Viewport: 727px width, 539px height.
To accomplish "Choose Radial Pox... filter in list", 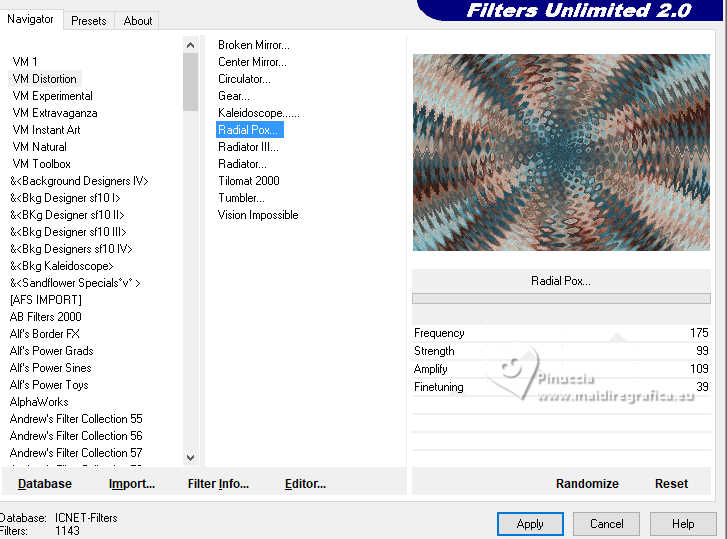I will pyautogui.click(x=249, y=130).
